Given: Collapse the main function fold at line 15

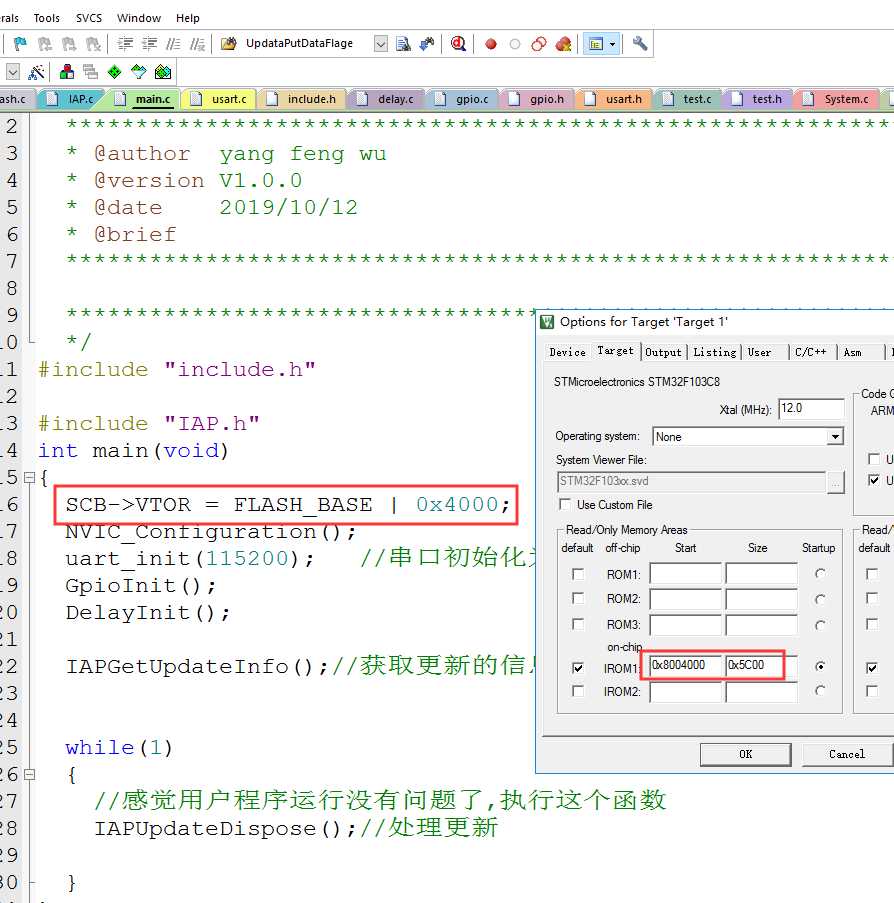Looking at the screenshot, I should (29, 477).
